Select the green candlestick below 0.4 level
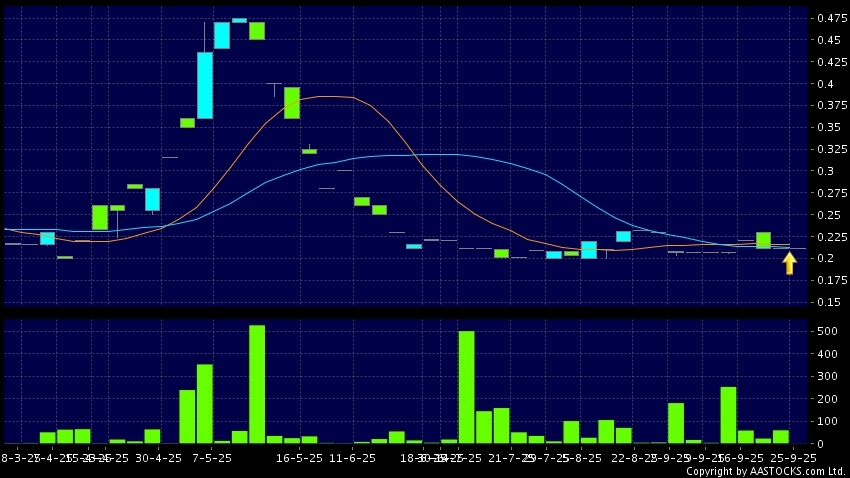Screen dimensions: 850x478 pyautogui.click(x=292, y=103)
